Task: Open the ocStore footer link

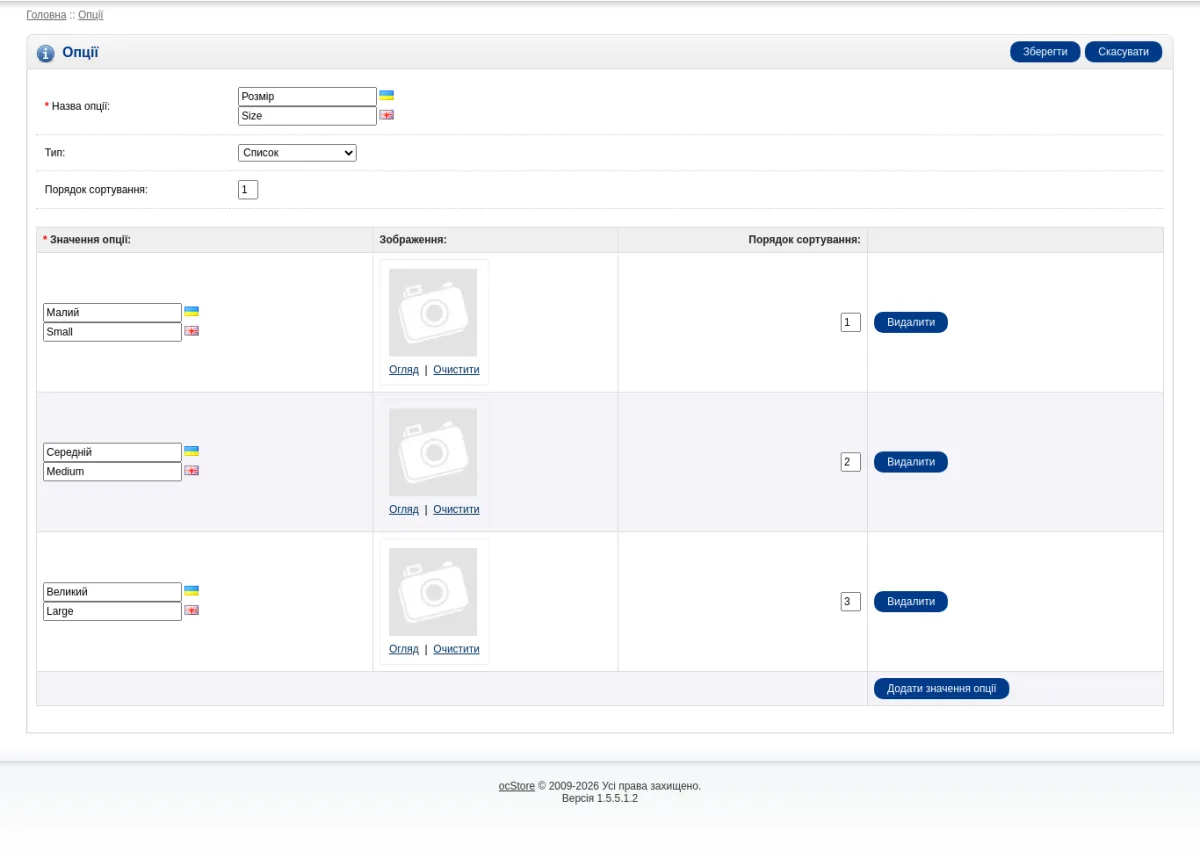Action: point(517,786)
